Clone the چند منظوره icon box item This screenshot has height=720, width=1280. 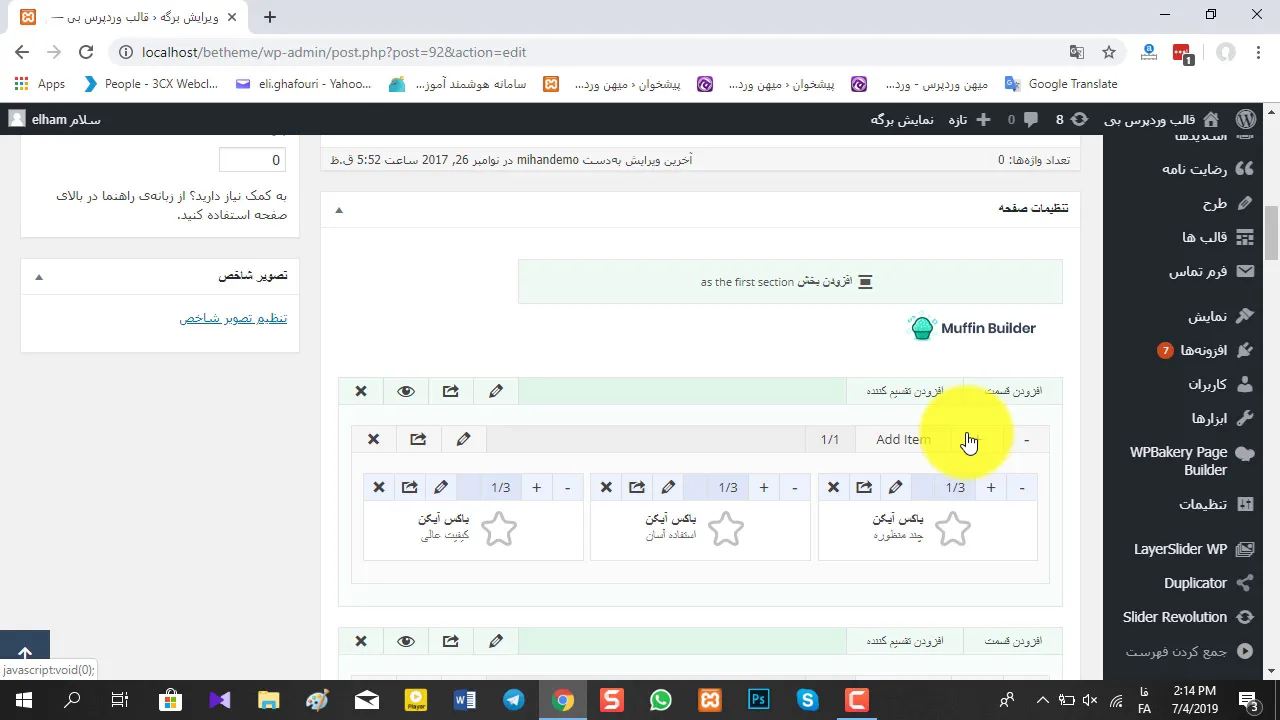pos(864,487)
